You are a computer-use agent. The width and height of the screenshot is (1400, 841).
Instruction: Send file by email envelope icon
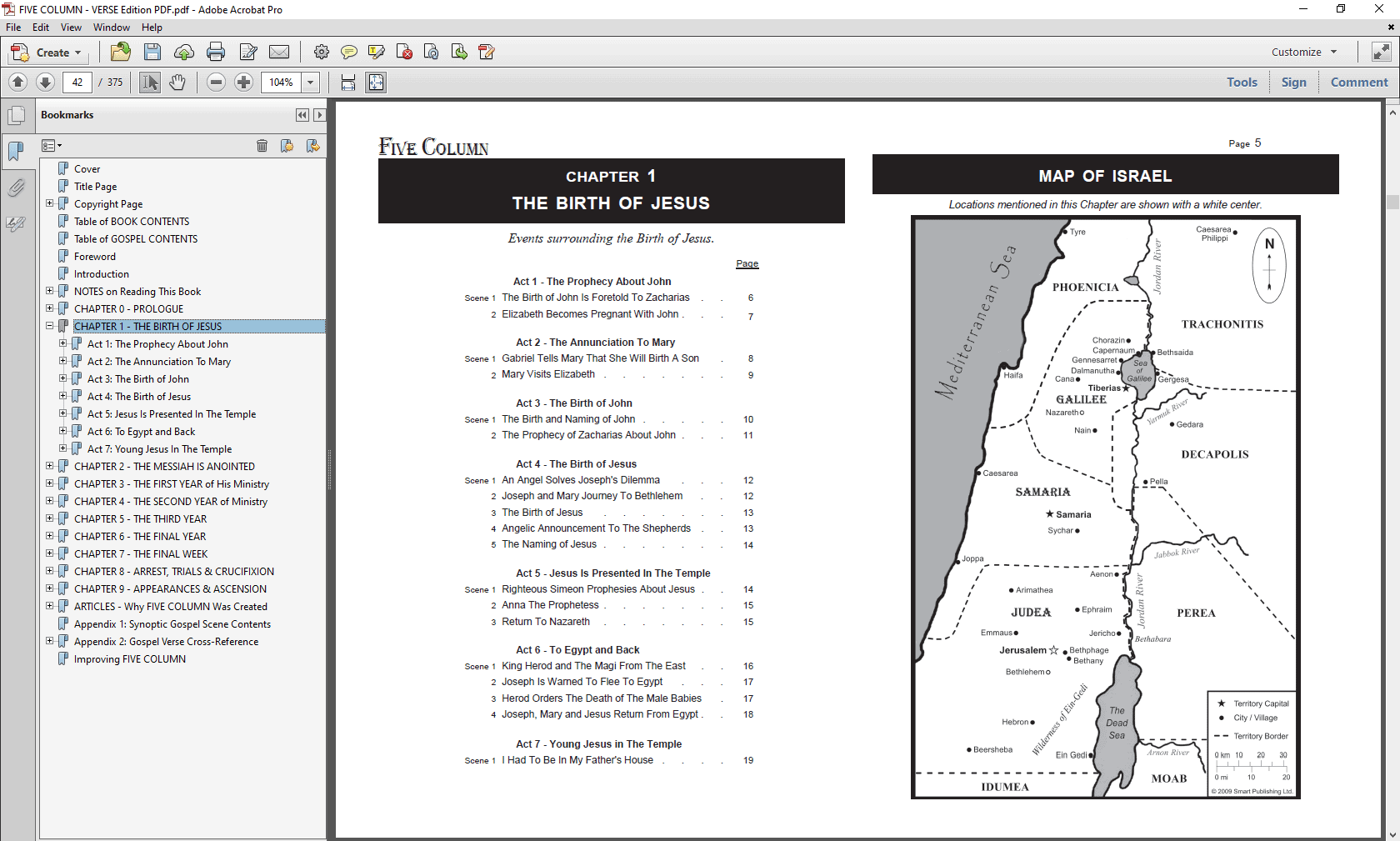(x=279, y=52)
